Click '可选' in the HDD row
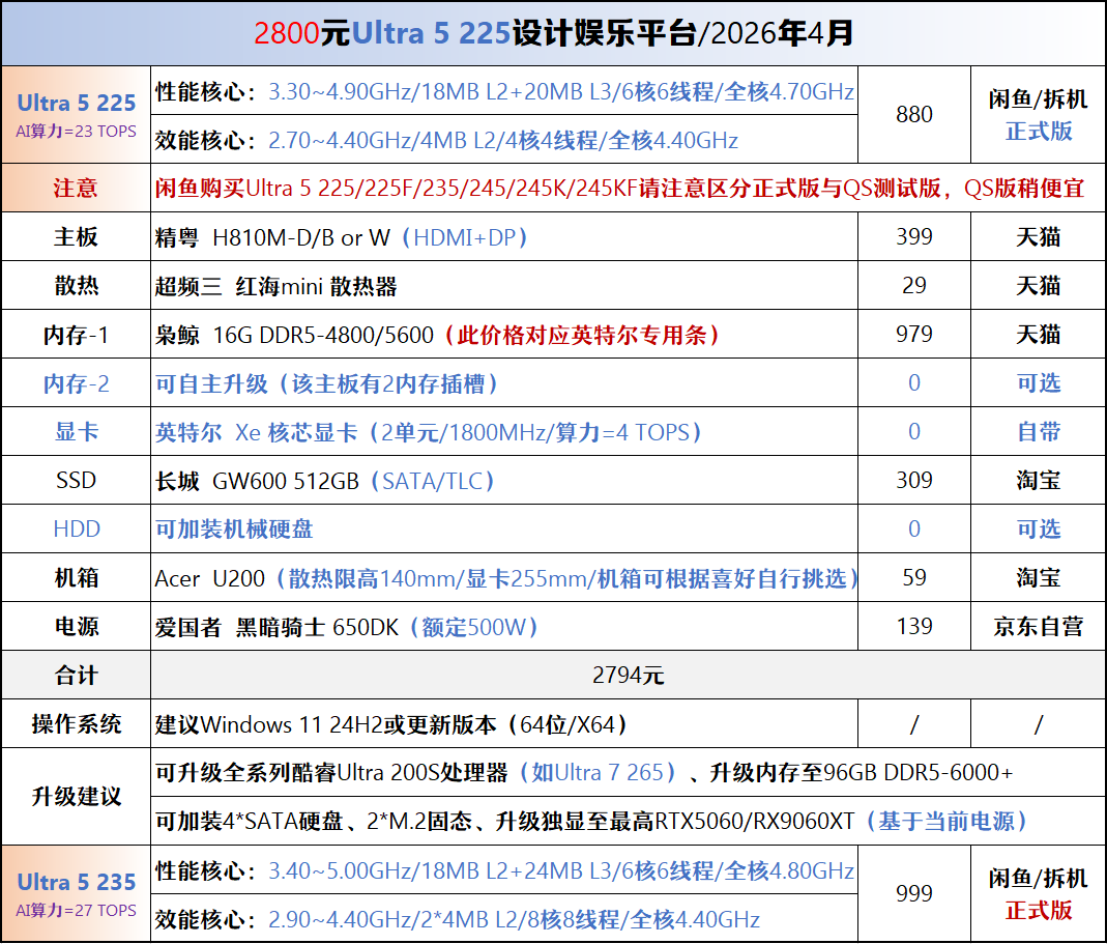1108x944 pixels. click(1038, 529)
